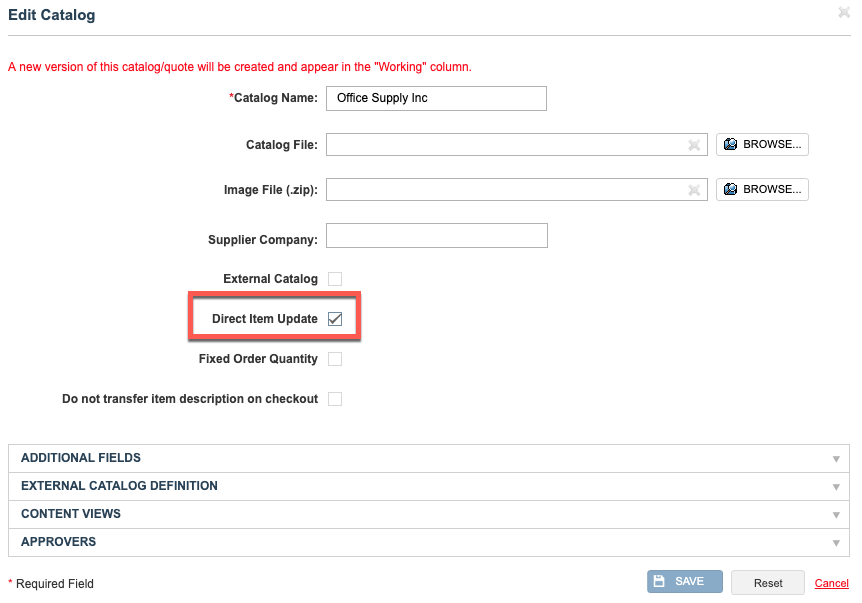Clear the Catalog File field with X icon
862x603 pixels.
point(694,145)
